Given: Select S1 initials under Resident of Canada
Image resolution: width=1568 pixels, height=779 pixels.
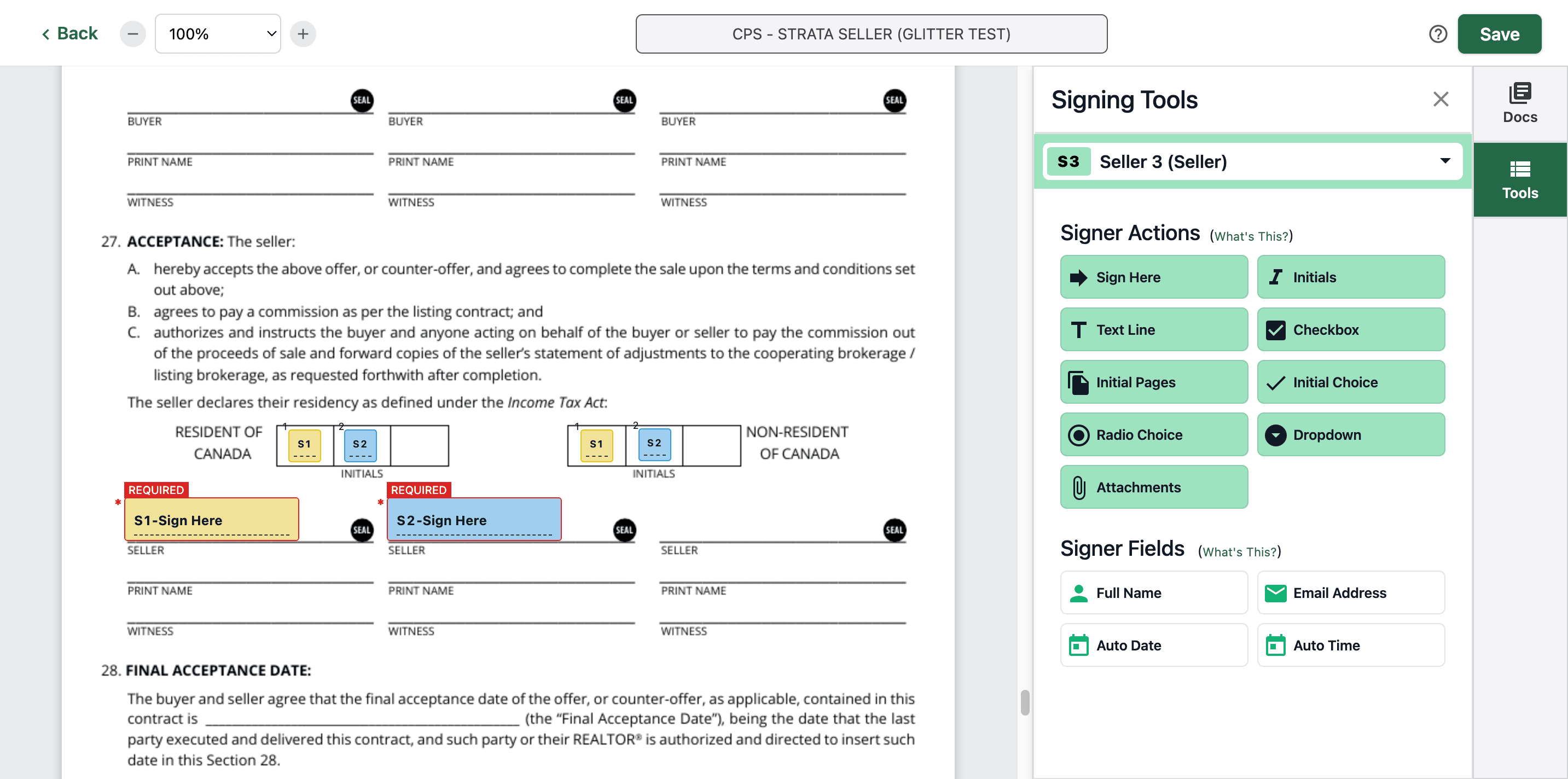Looking at the screenshot, I should click(304, 445).
